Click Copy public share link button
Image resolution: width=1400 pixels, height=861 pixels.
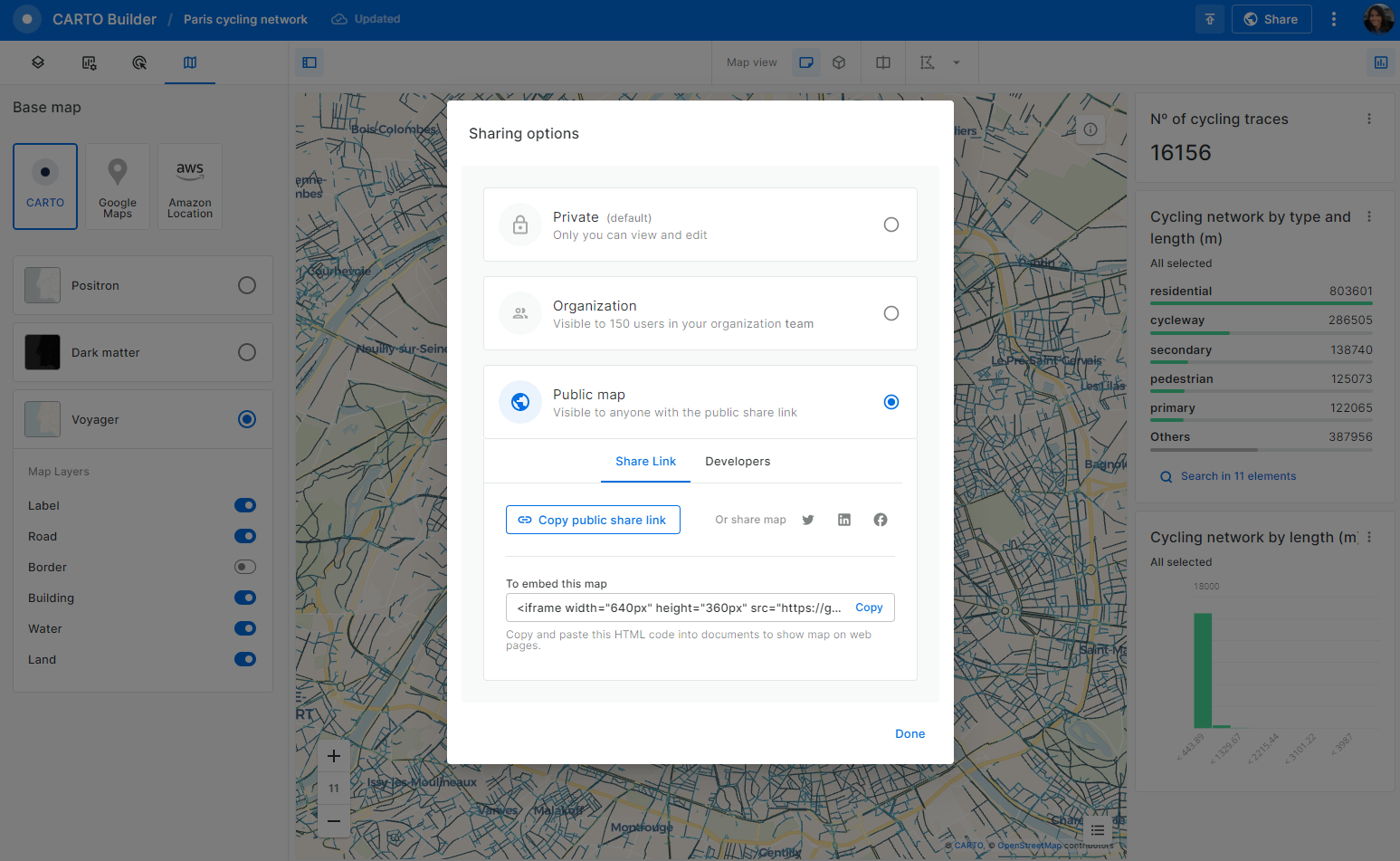pyautogui.click(x=593, y=520)
